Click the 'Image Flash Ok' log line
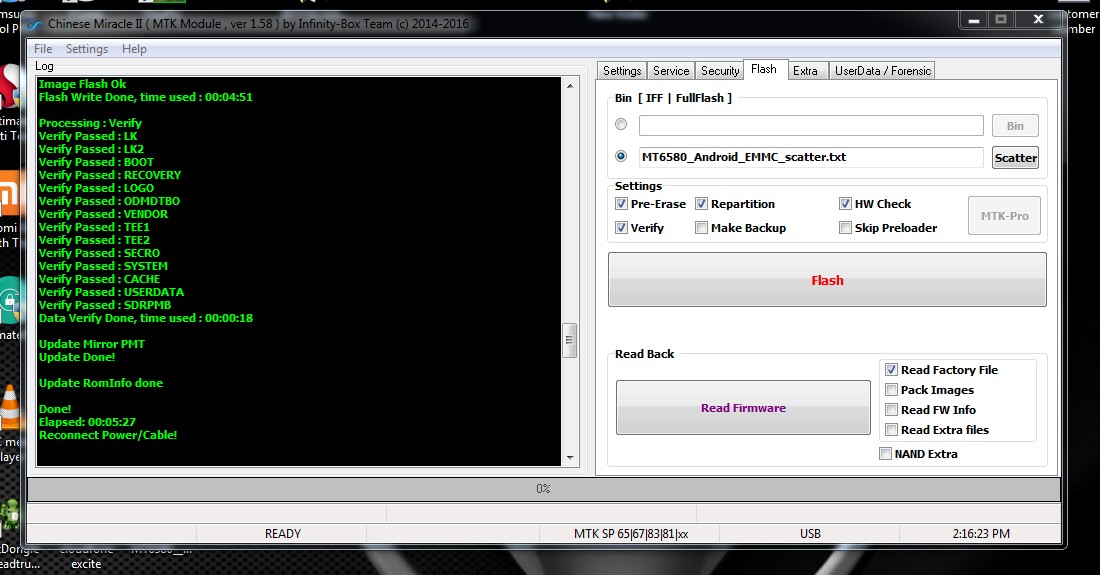The width and height of the screenshot is (1100, 575). click(x=83, y=84)
